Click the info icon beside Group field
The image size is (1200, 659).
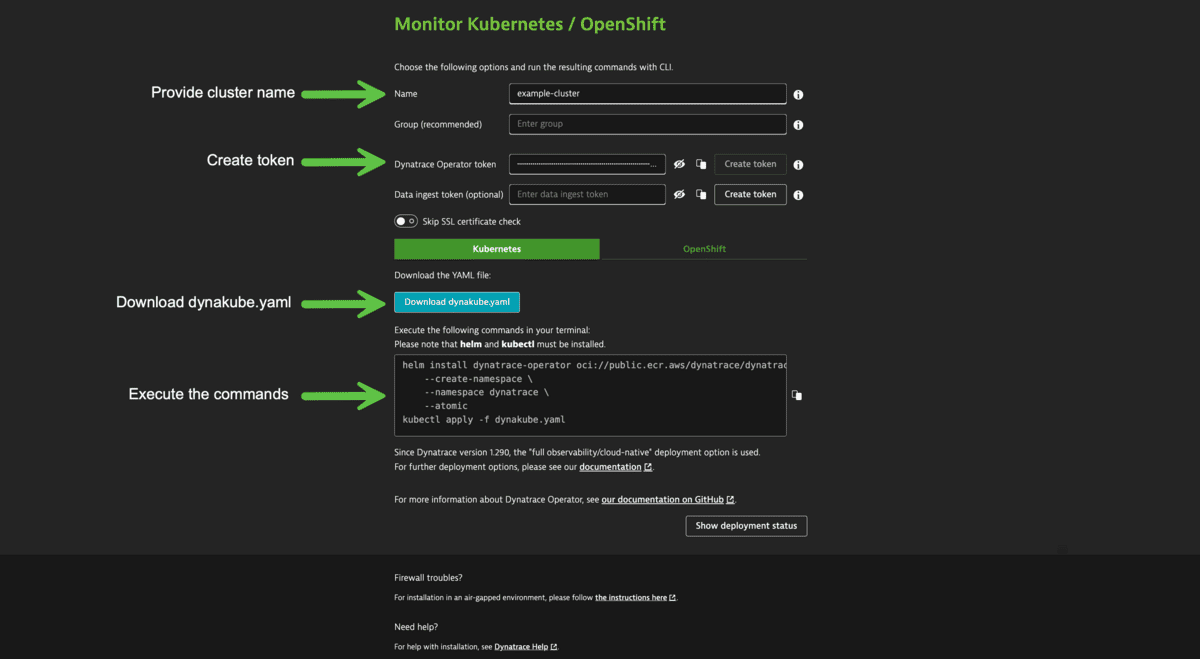797,124
